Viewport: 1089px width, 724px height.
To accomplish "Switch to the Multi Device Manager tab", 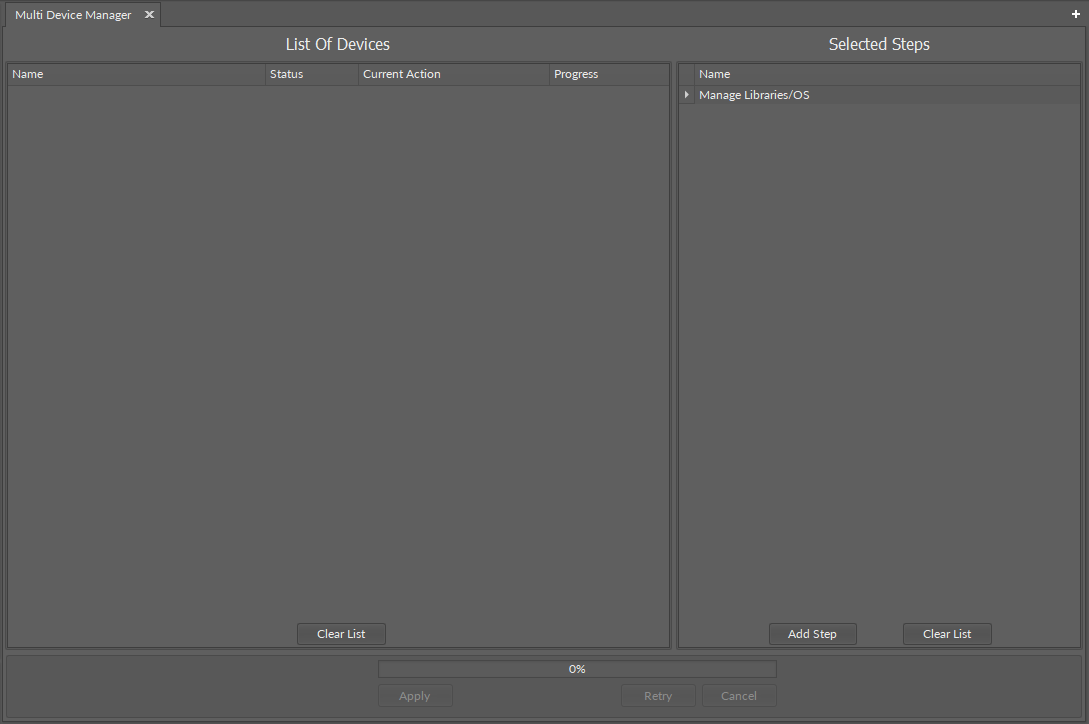I will [x=70, y=14].
